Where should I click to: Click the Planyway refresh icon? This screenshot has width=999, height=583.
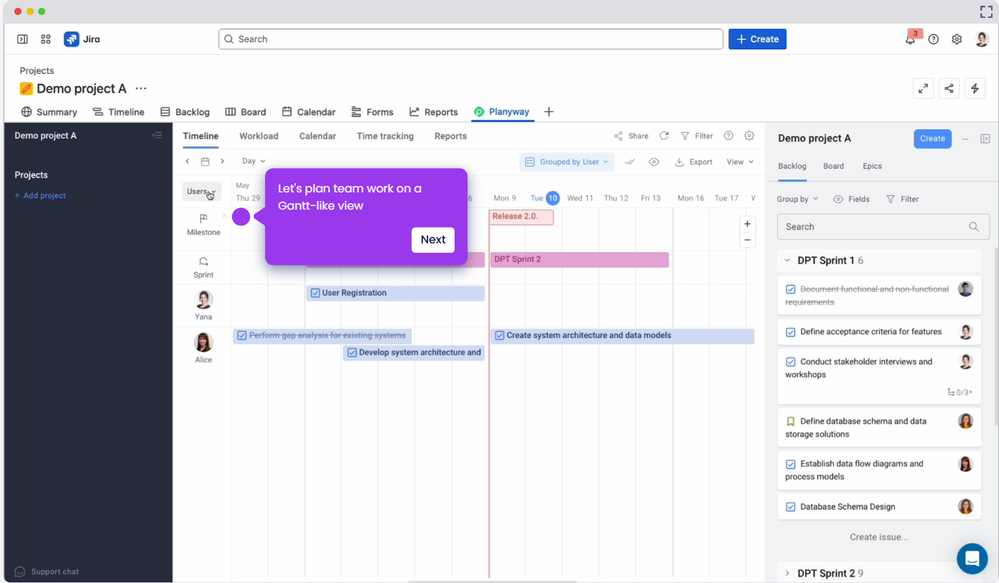tap(664, 136)
